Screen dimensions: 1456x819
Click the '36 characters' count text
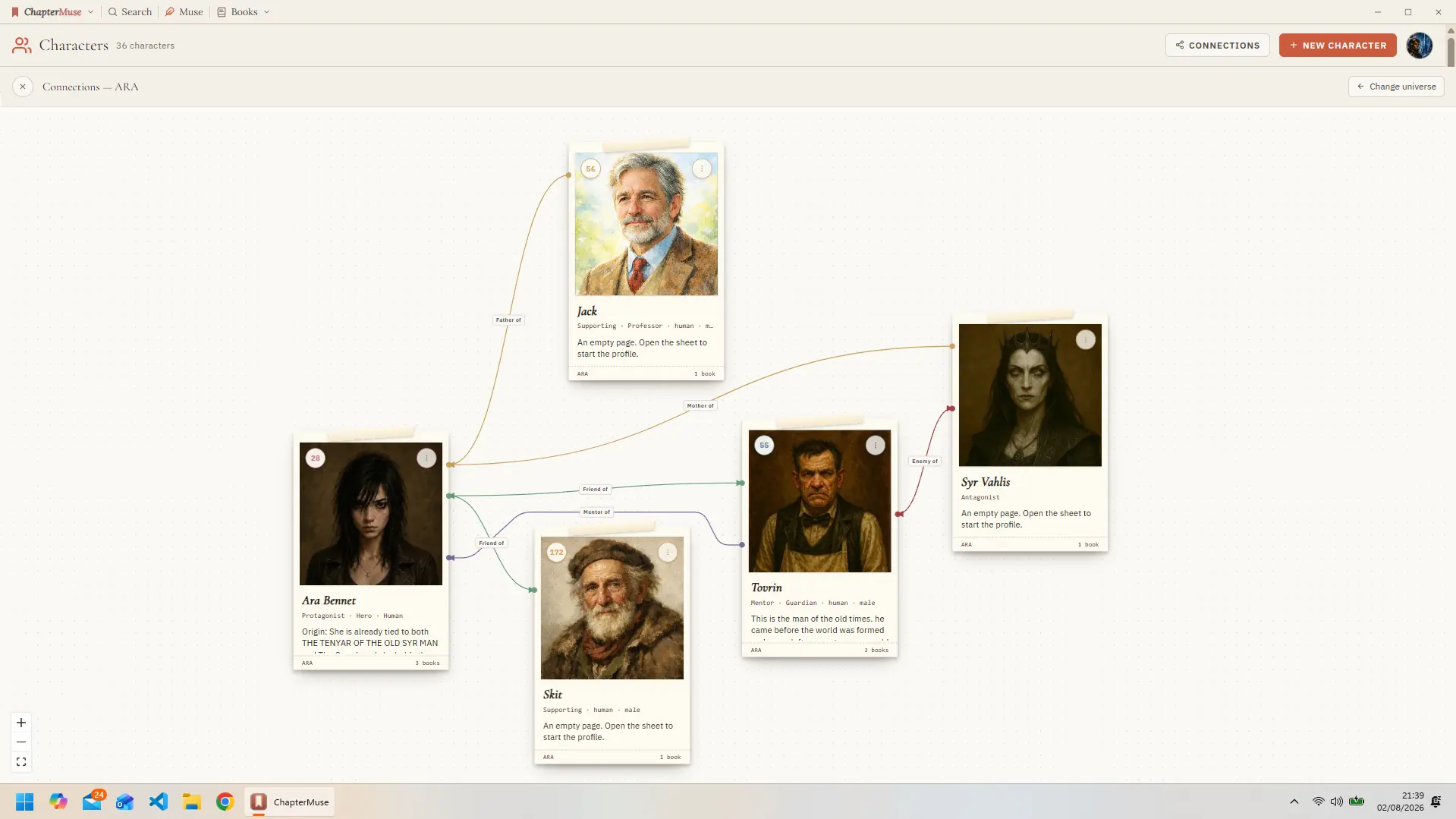coord(145,46)
